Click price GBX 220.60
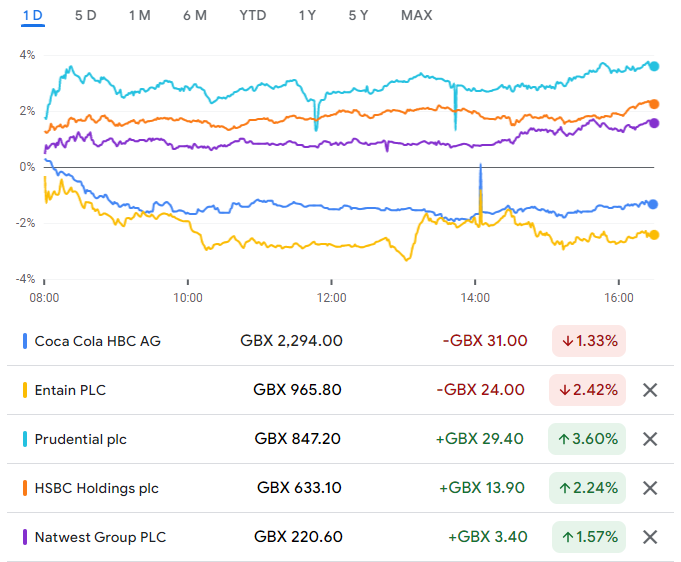681x562 pixels. (x=298, y=537)
